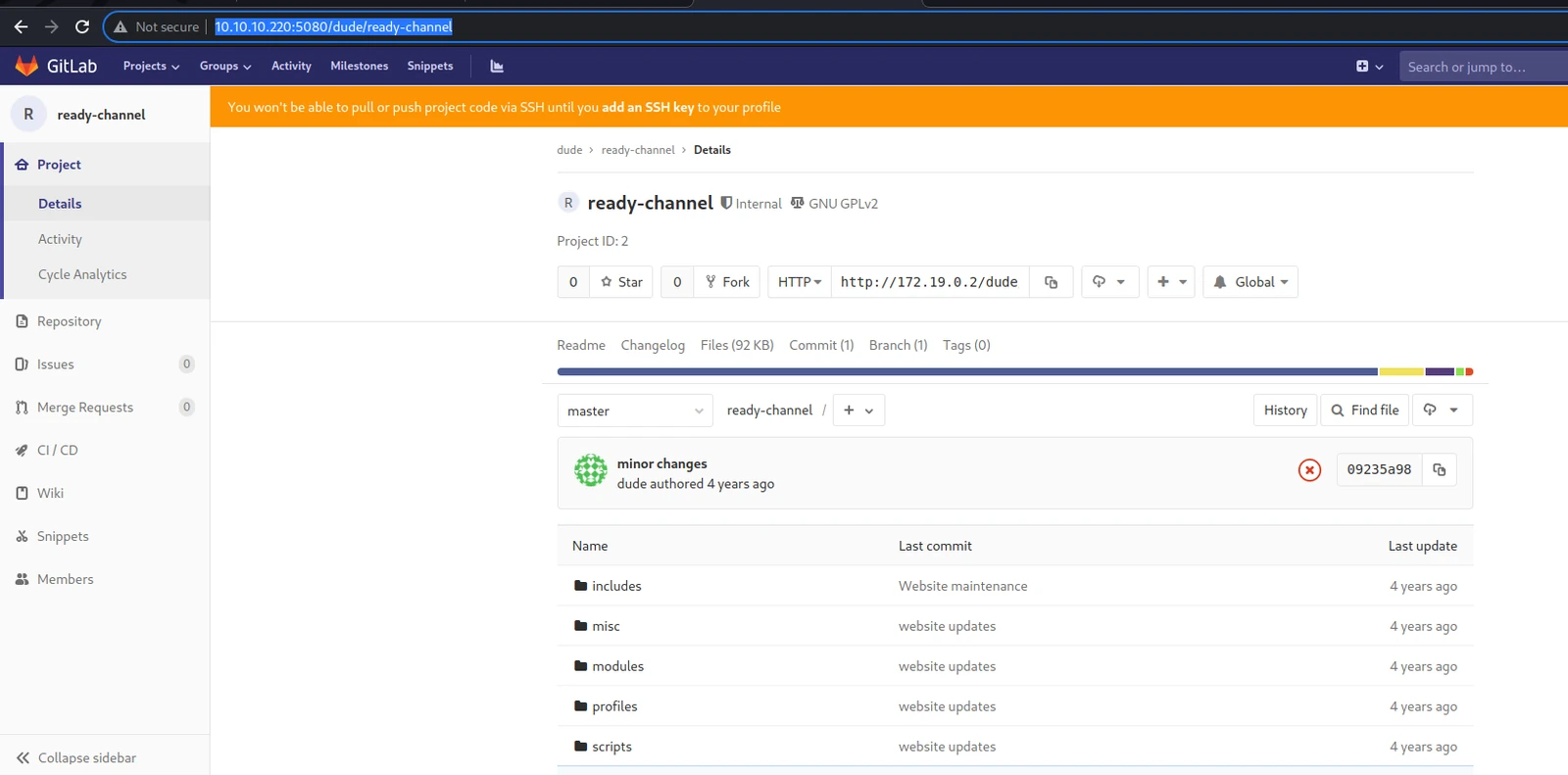Open Snippets in the top navbar
1568x775 pixels.
[x=430, y=66]
